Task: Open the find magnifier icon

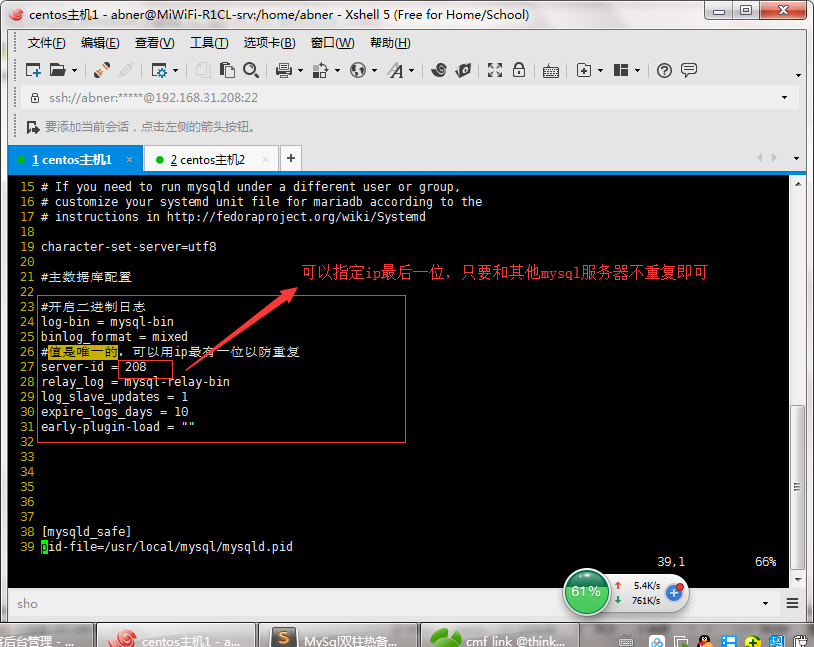Action: click(251, 70)
